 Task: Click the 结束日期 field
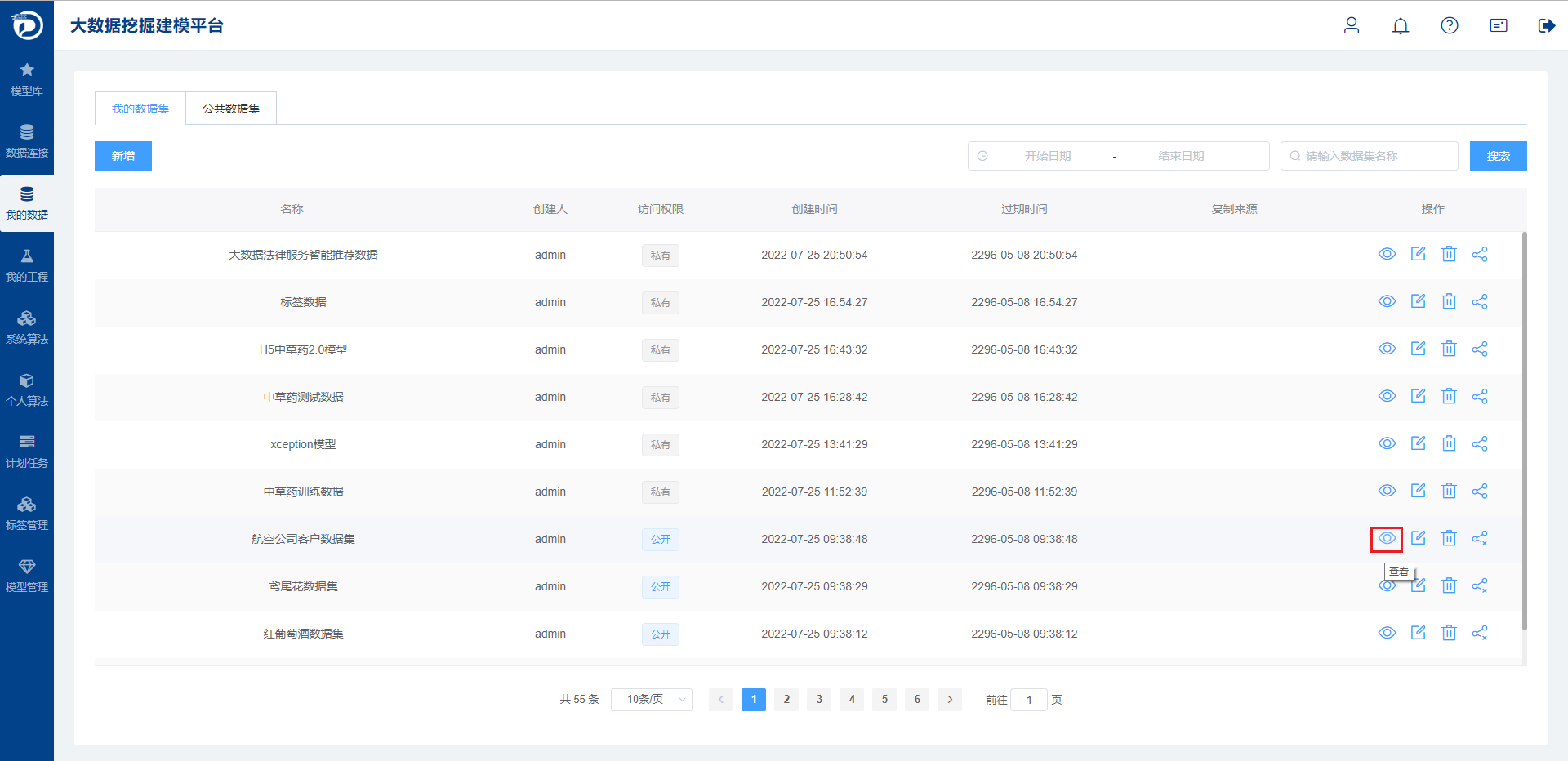tap(1181, 156)
